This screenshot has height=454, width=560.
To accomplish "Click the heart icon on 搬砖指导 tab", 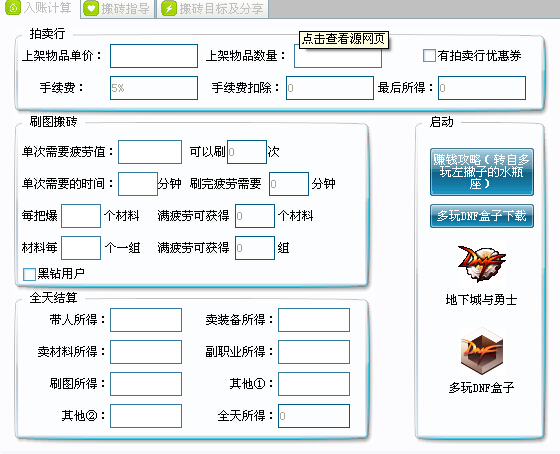I will (x=91, y=9).
